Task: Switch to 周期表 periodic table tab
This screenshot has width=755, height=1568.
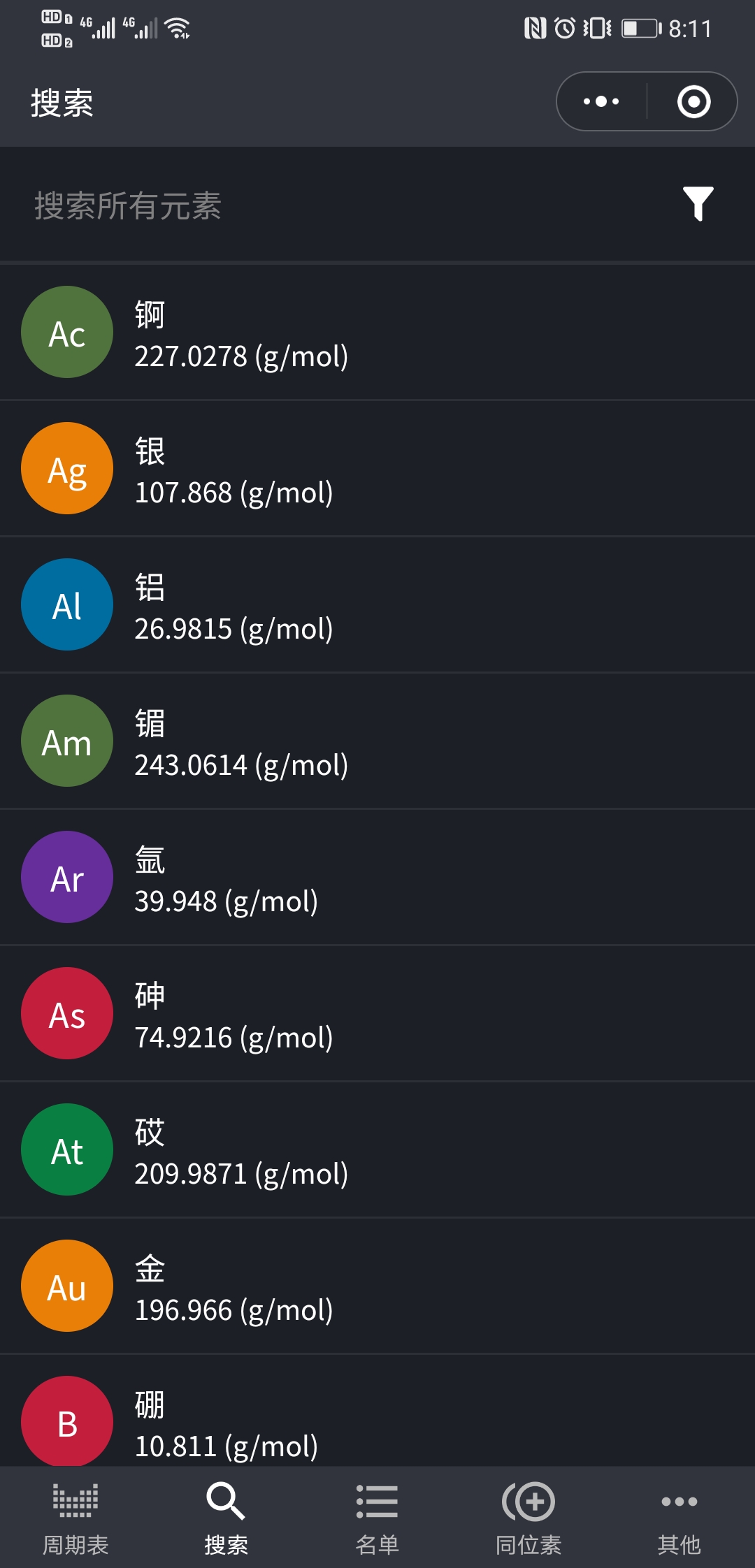Action: click(75, 1518)
